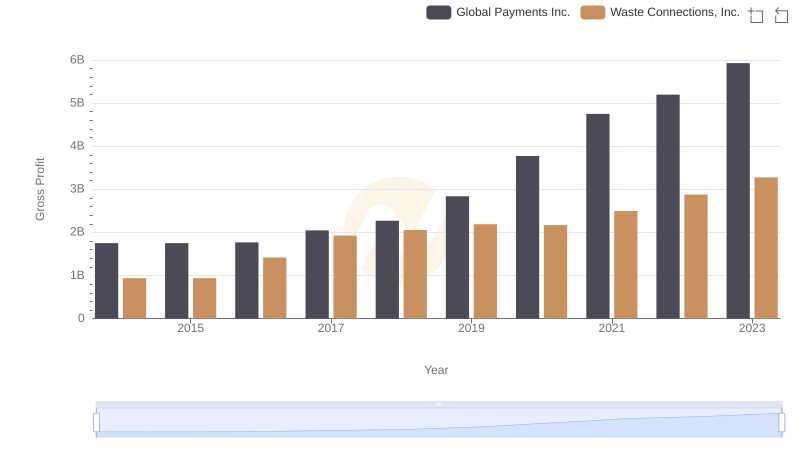Grab the left handle of range slider
This screenshot has width=800, height=461.
point(96,423)
